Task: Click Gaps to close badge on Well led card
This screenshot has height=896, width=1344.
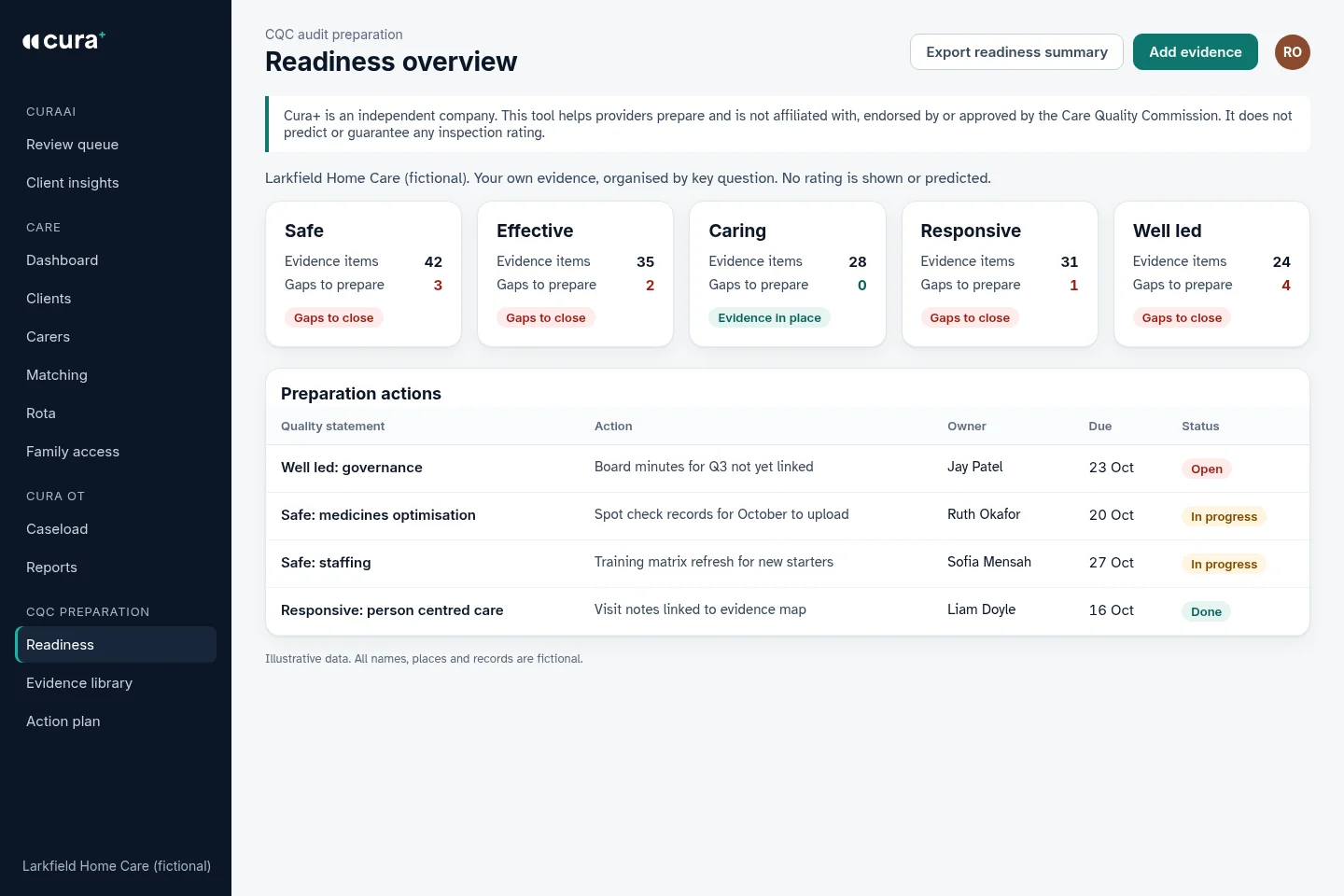Action: point(1182,318)
